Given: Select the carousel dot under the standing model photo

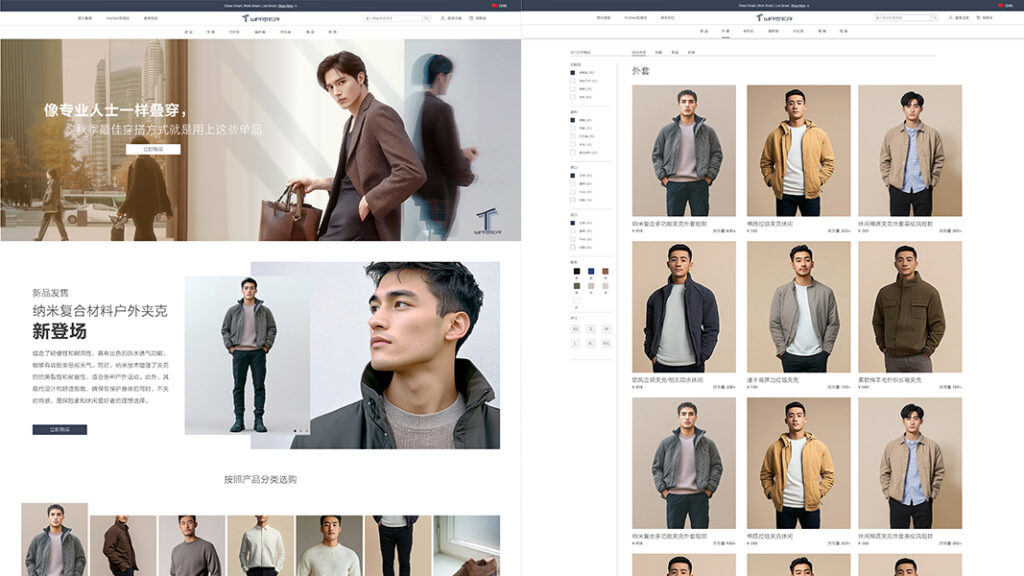Looking at the screenshot, I should pyautogui.click(x=295, y=430).
